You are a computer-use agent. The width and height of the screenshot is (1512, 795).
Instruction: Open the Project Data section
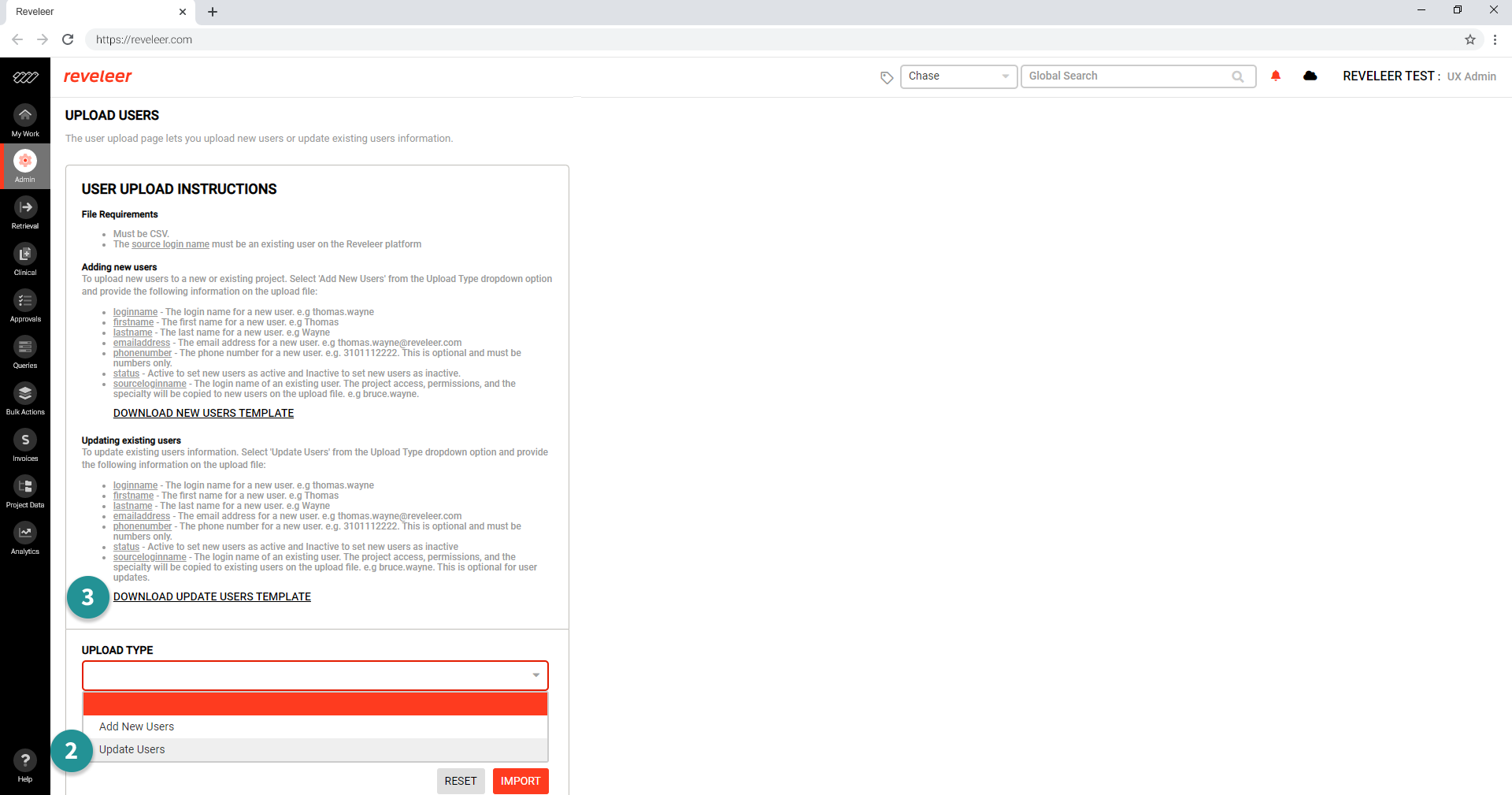click(x=25, y=492)
